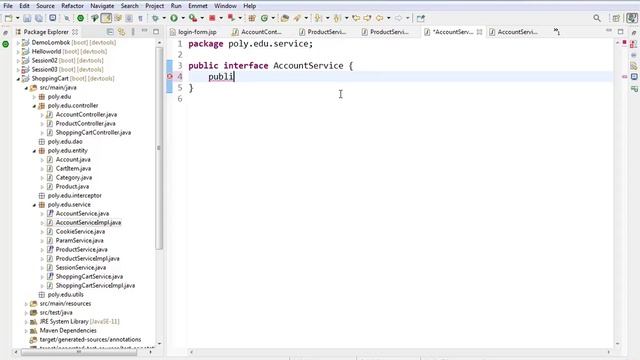Open the File menu
Screen dimensions: 640x360
pos(8,6)
